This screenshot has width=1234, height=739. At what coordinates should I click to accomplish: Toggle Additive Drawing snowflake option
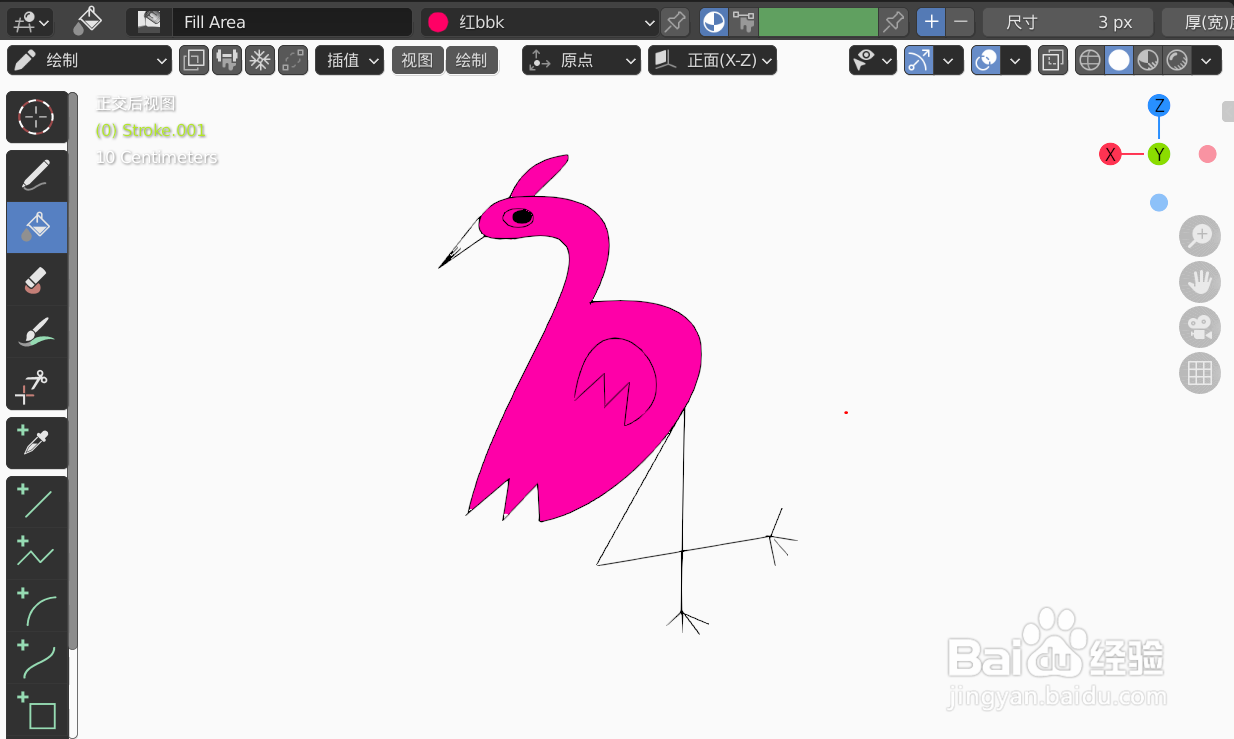tap(260, 60)
